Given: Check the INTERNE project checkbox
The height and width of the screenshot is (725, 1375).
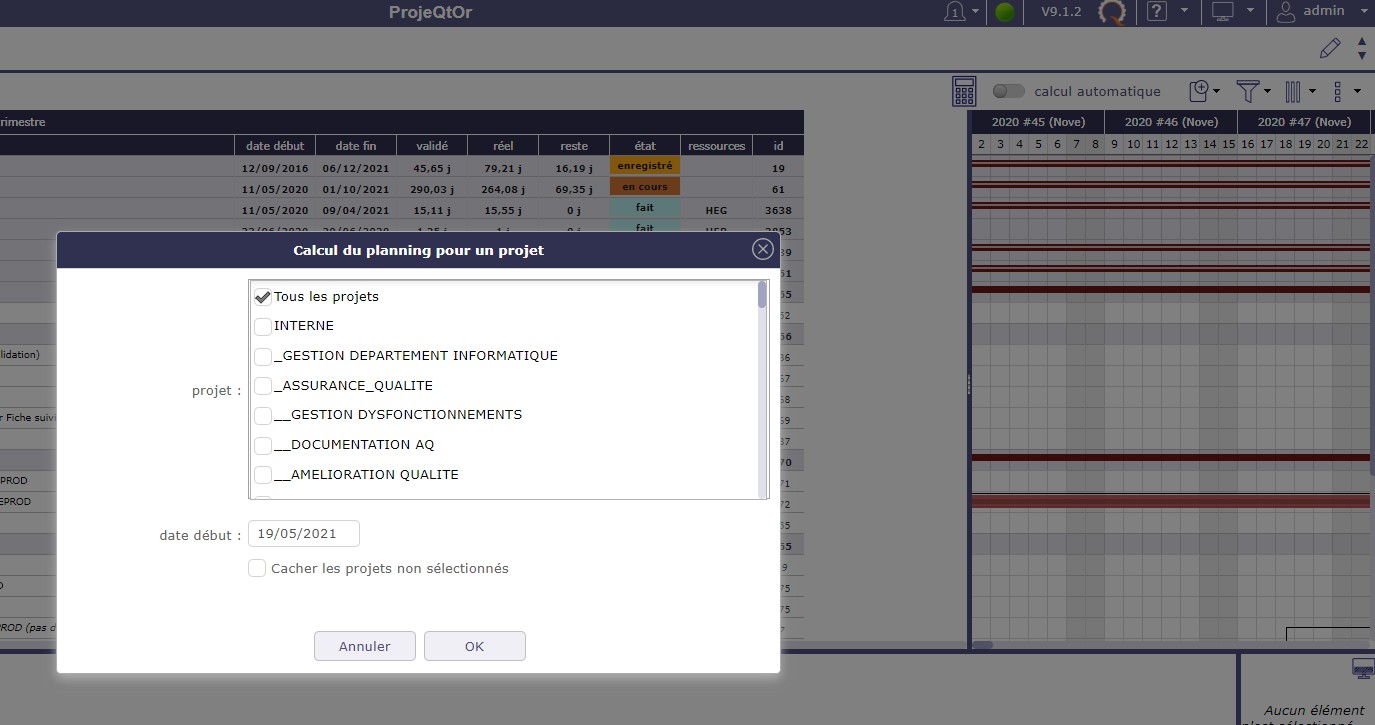Looking at the screenshot, I should click(263, 326).
